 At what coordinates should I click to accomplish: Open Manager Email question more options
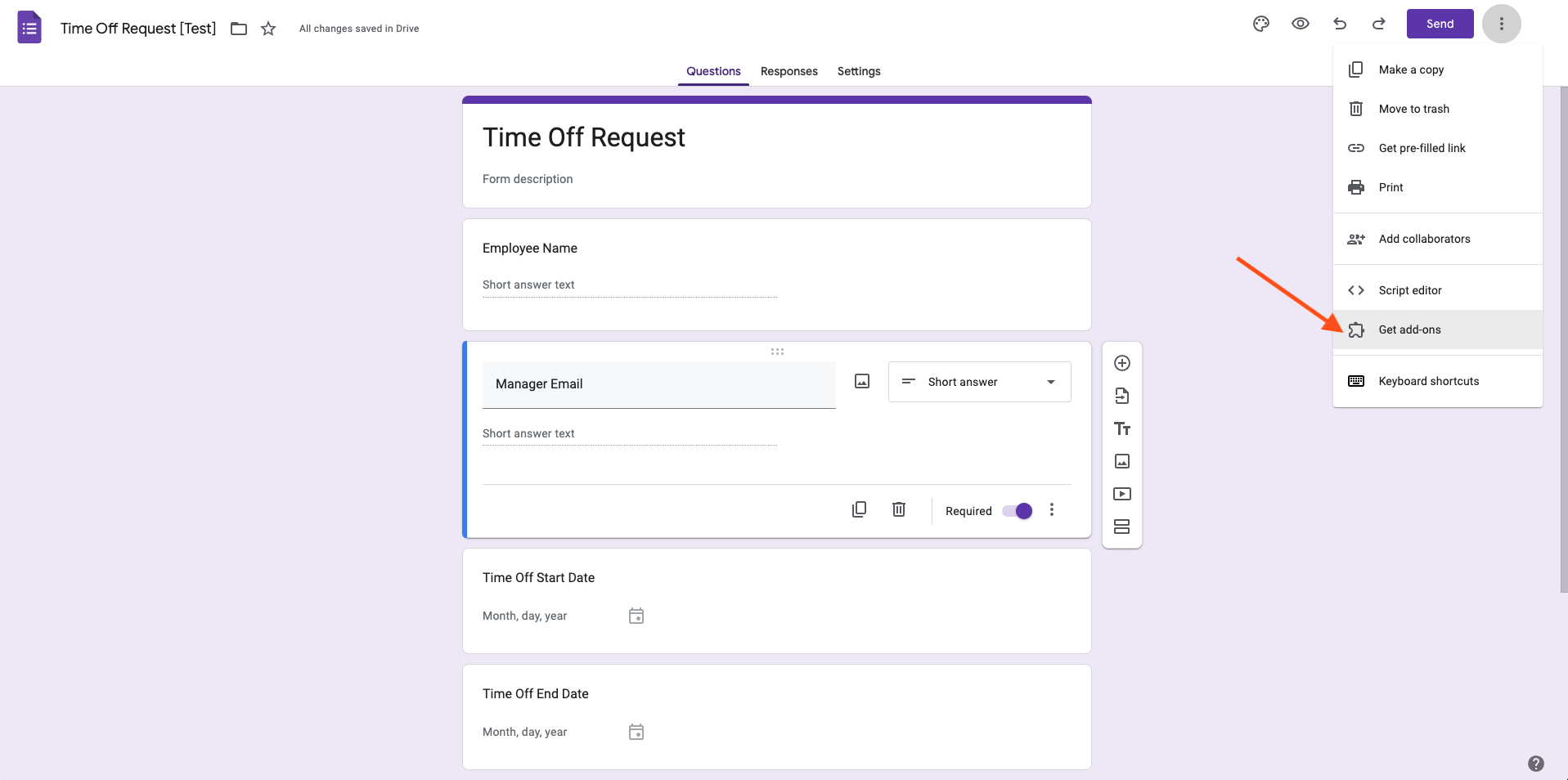pos(1052,510)
